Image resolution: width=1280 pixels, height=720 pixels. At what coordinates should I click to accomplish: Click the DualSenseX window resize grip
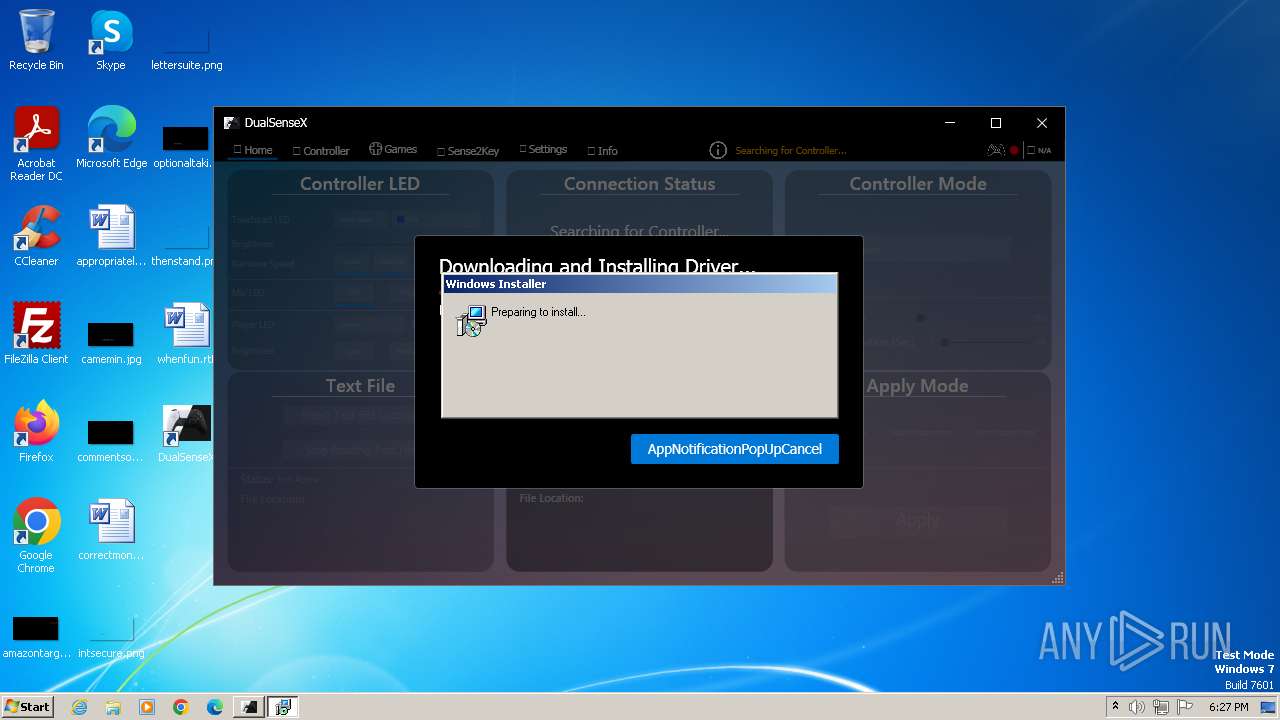1057,578
